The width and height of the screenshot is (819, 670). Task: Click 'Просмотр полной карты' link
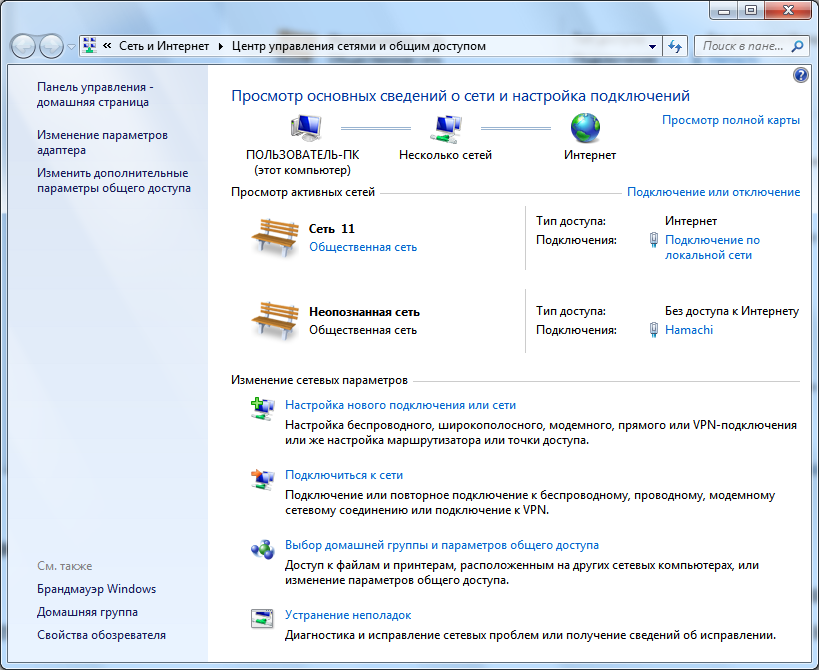point(731,120)
